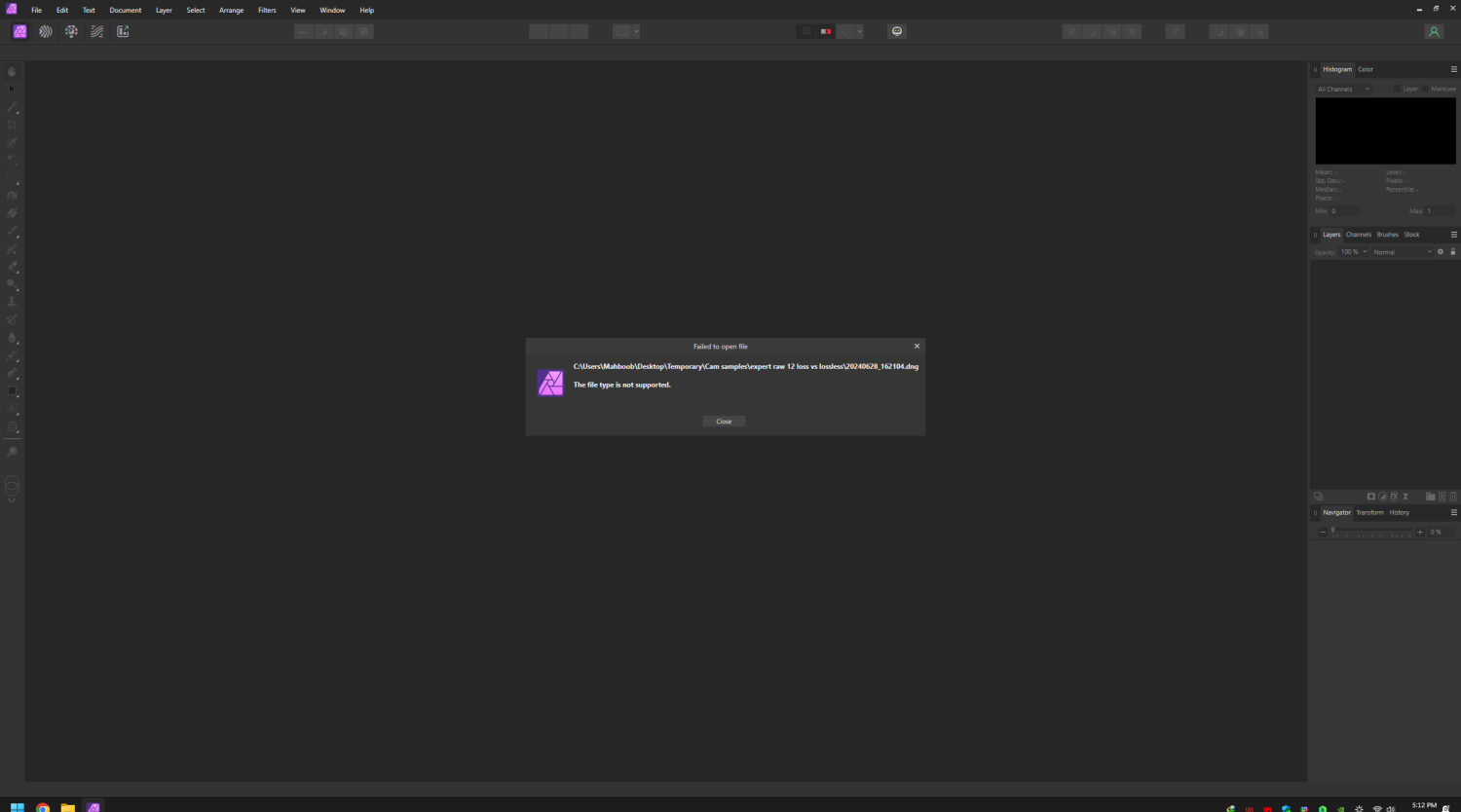Click Close on the failed file dialog
Viewport: 1461px width, 812px height.
(723, 421)
